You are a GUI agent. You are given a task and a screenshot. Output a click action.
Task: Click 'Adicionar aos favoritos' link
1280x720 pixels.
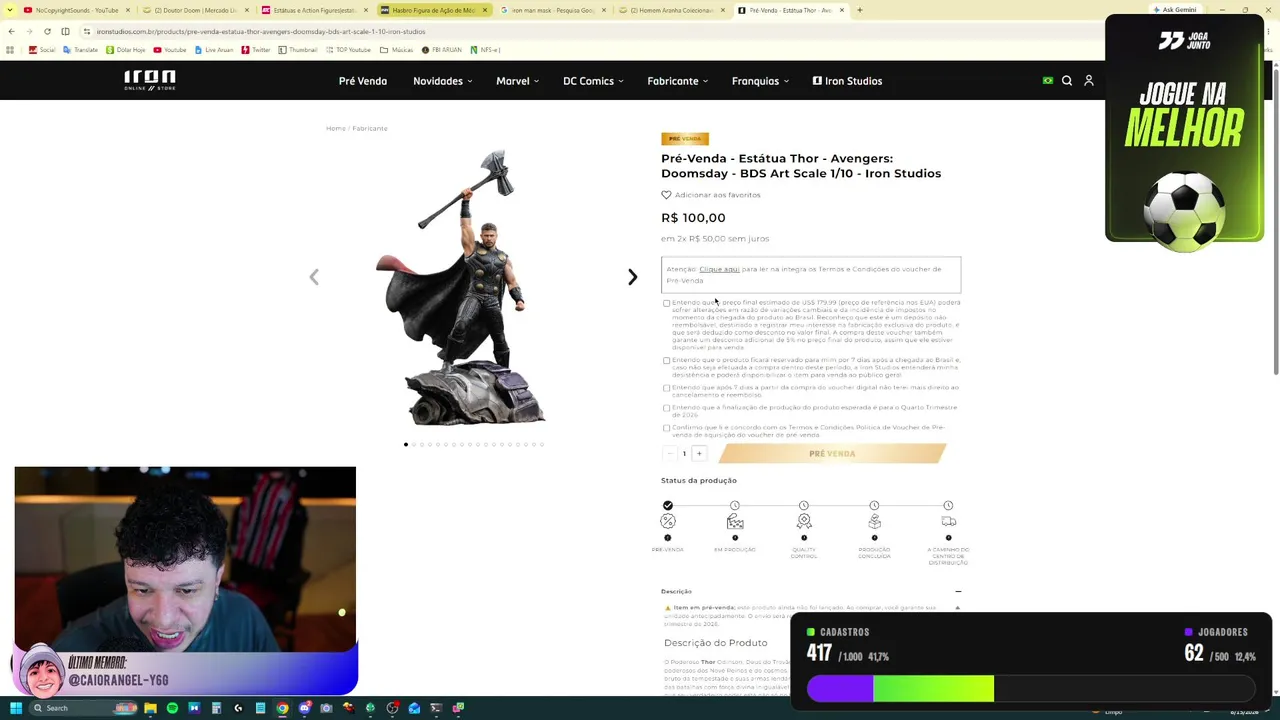click(x=717, y=195)
